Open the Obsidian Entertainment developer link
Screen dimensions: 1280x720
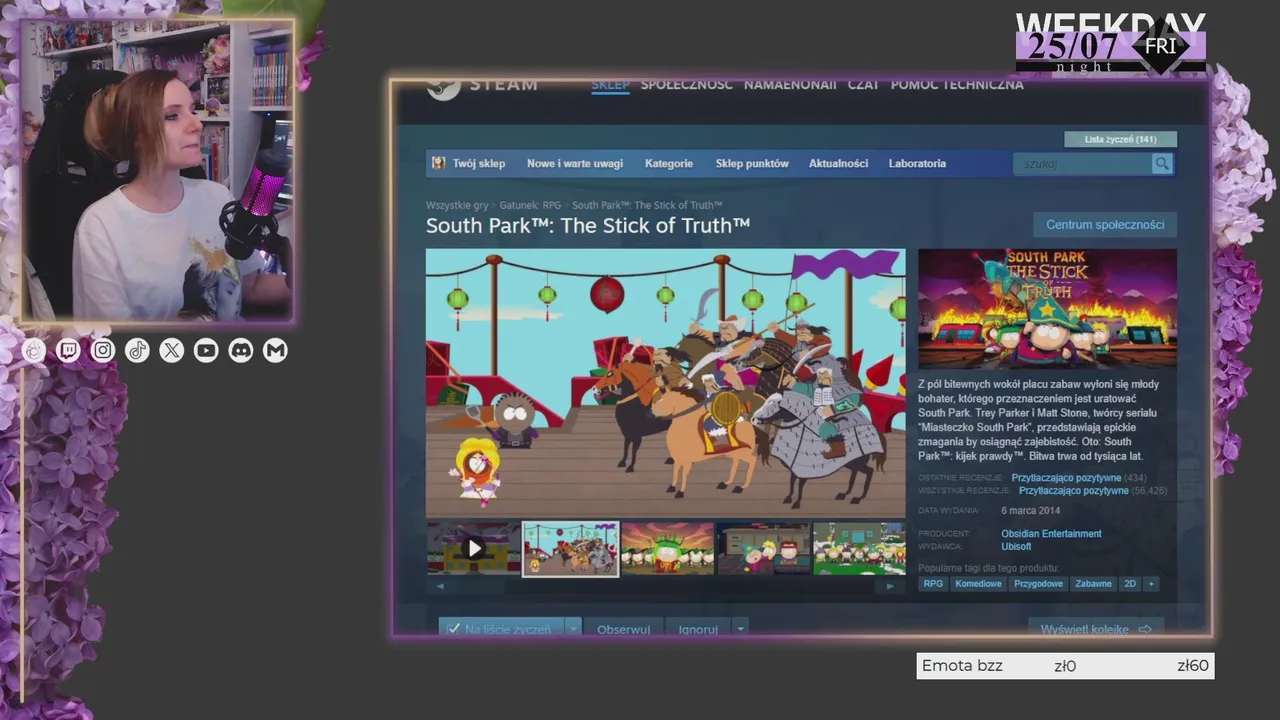(x=1051, y=534)
